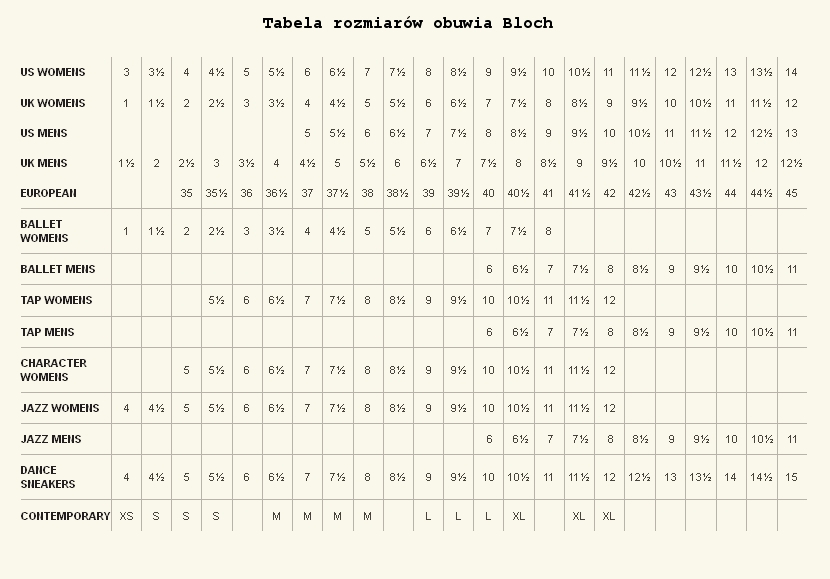Click European size 45 cell
The height and width of the screenshot is (579, 830).
coord(791,193)
